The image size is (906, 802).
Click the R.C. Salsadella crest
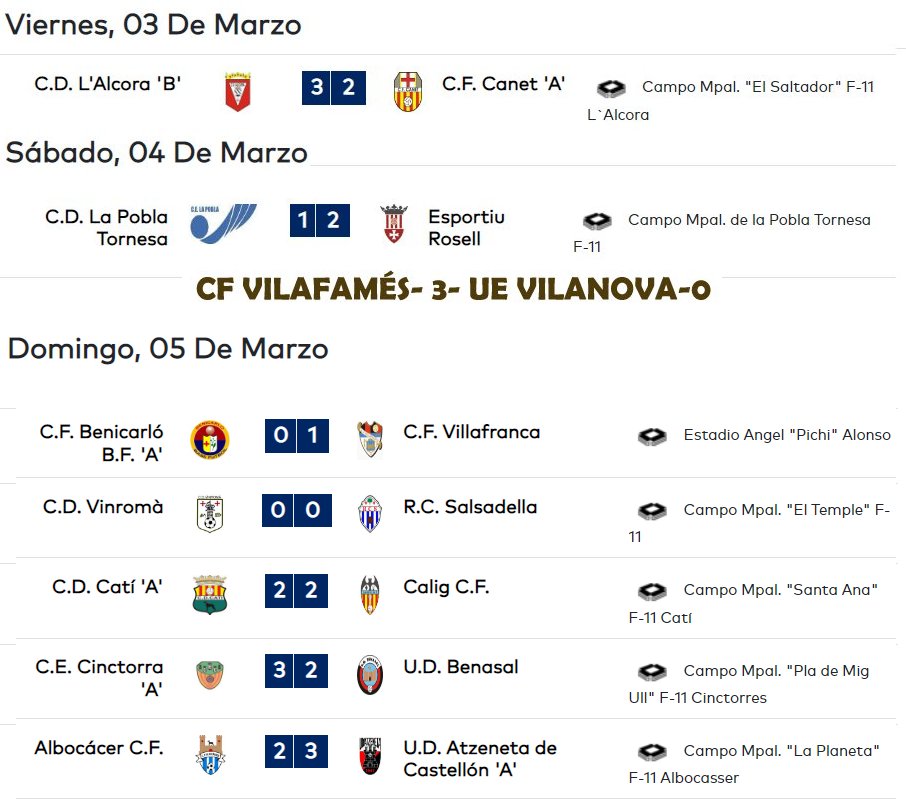click(370, 514)
